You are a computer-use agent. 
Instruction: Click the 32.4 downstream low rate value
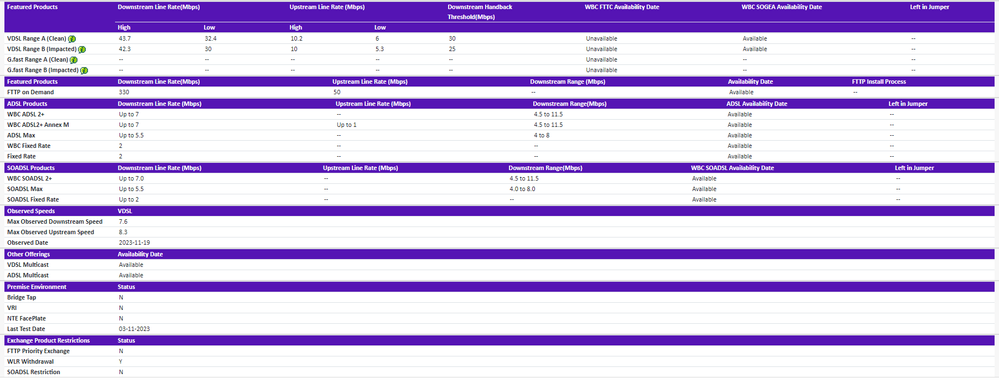(x=211, y=39)
